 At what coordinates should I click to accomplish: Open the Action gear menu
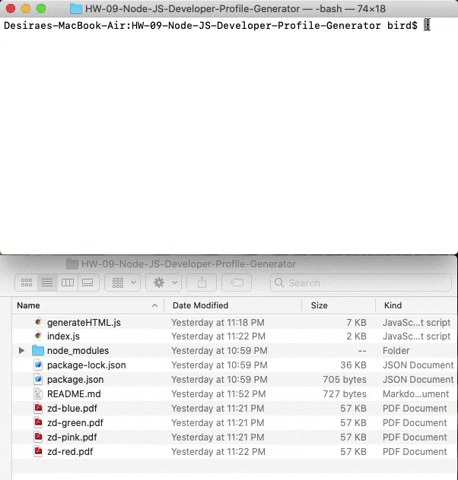(164, 283)
